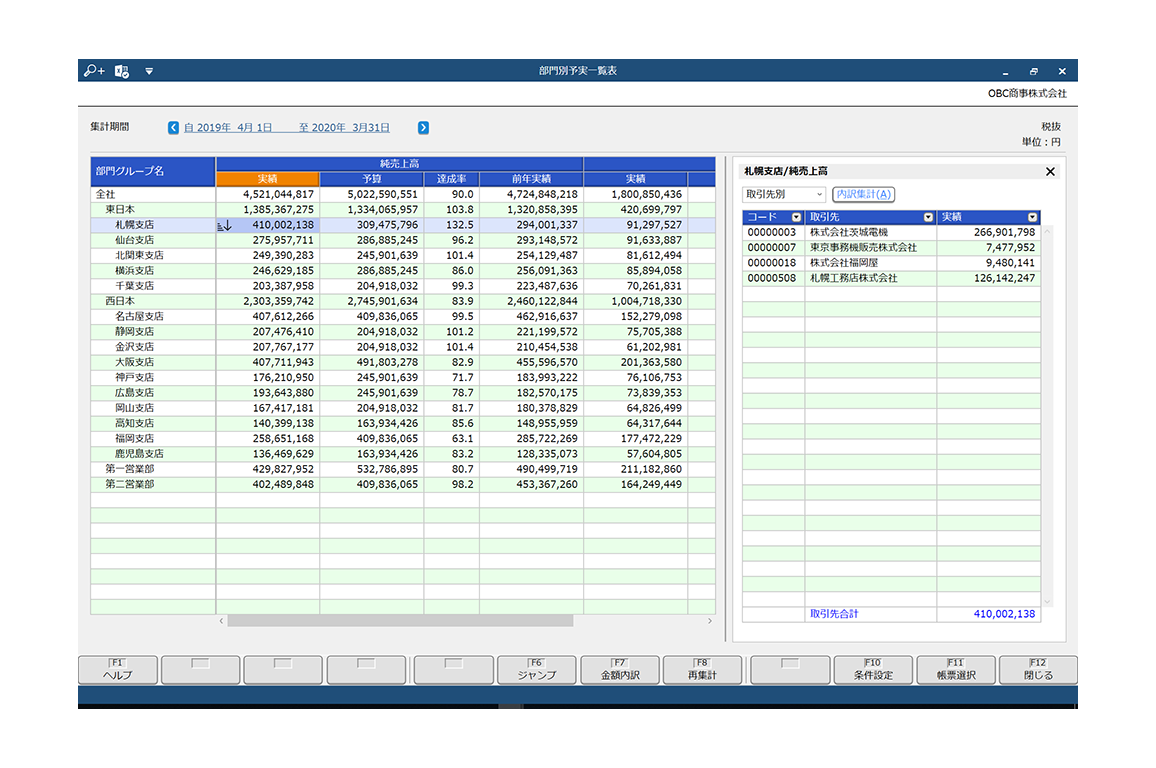
Task: Select the 西日本 group row
Action: (119, 301)
